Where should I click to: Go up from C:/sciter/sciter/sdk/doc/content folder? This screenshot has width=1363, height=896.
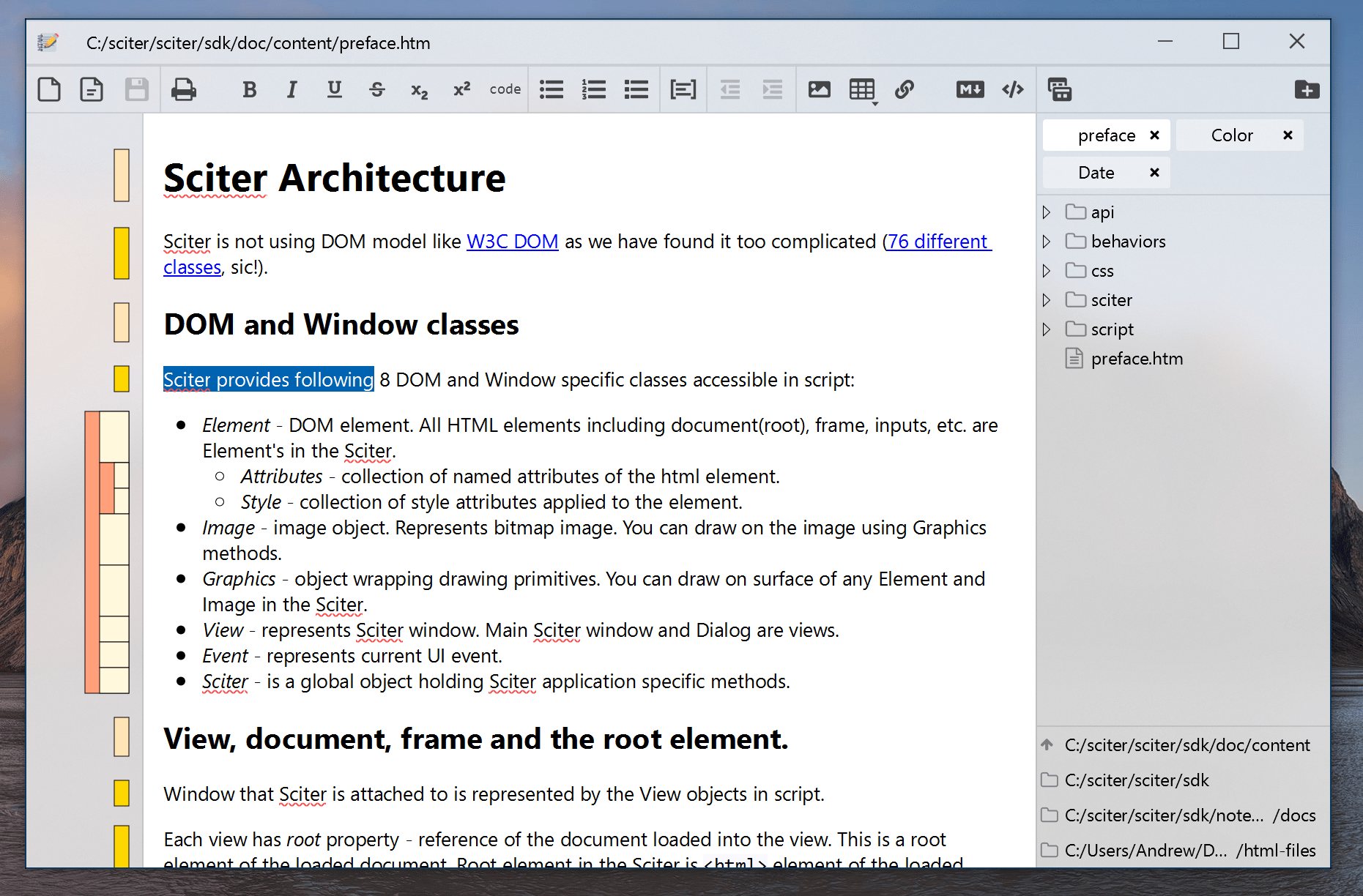1047,745
